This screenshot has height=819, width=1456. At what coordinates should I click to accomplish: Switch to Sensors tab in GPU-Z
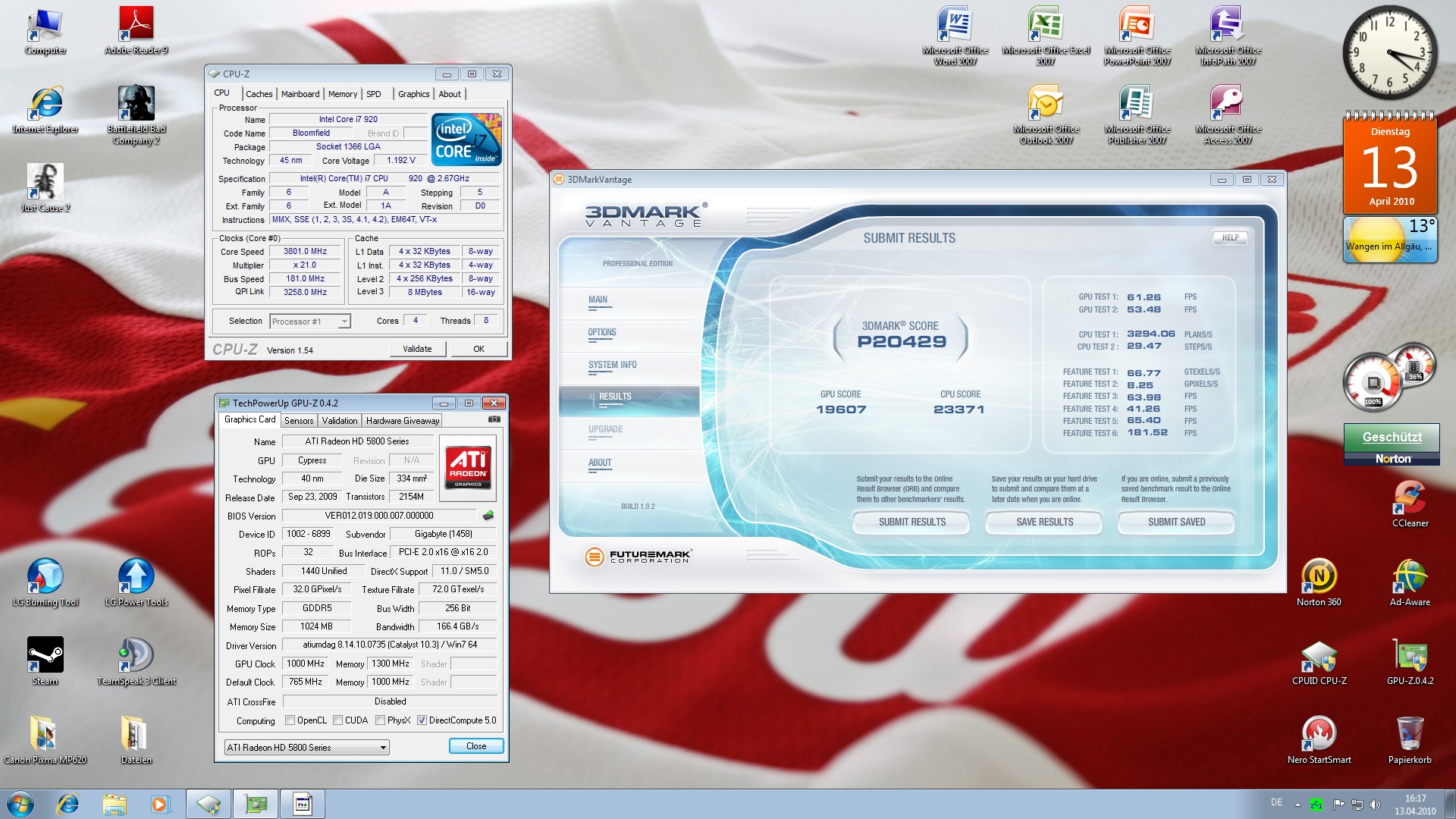point(299,421)
